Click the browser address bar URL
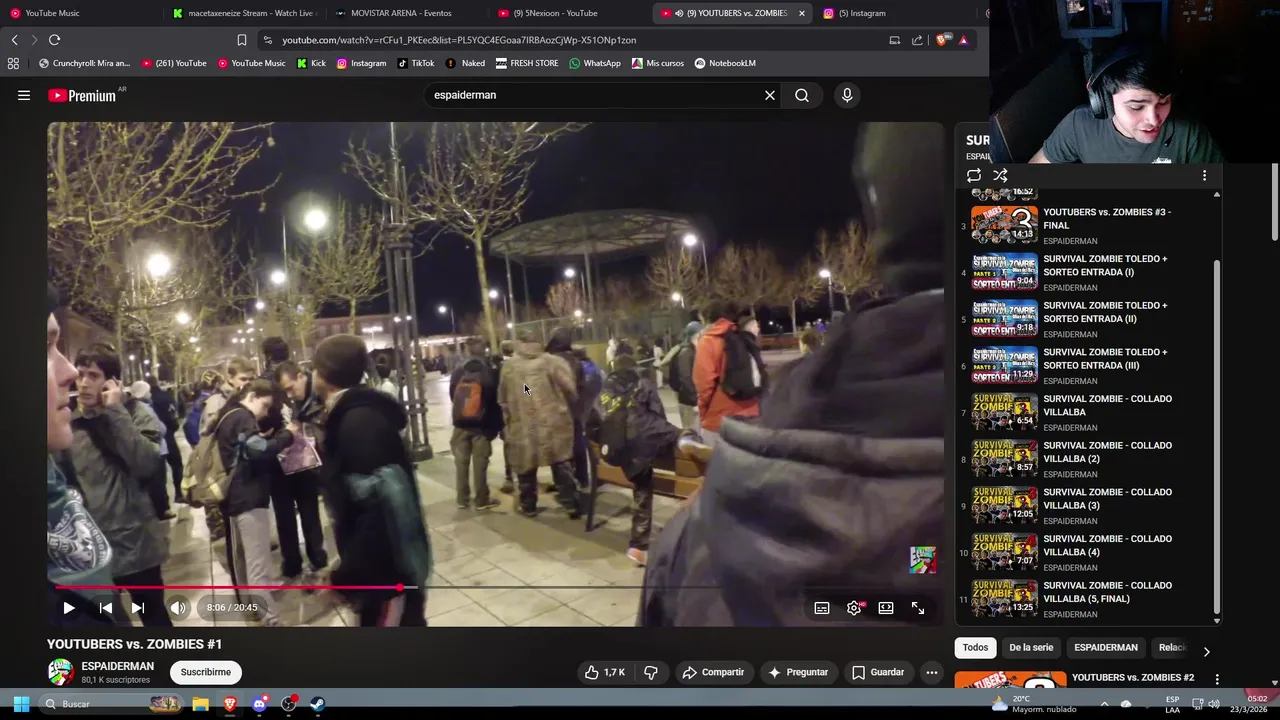Image resolution: width=1280 pixels, height=720 pixels. click(459, 40)
